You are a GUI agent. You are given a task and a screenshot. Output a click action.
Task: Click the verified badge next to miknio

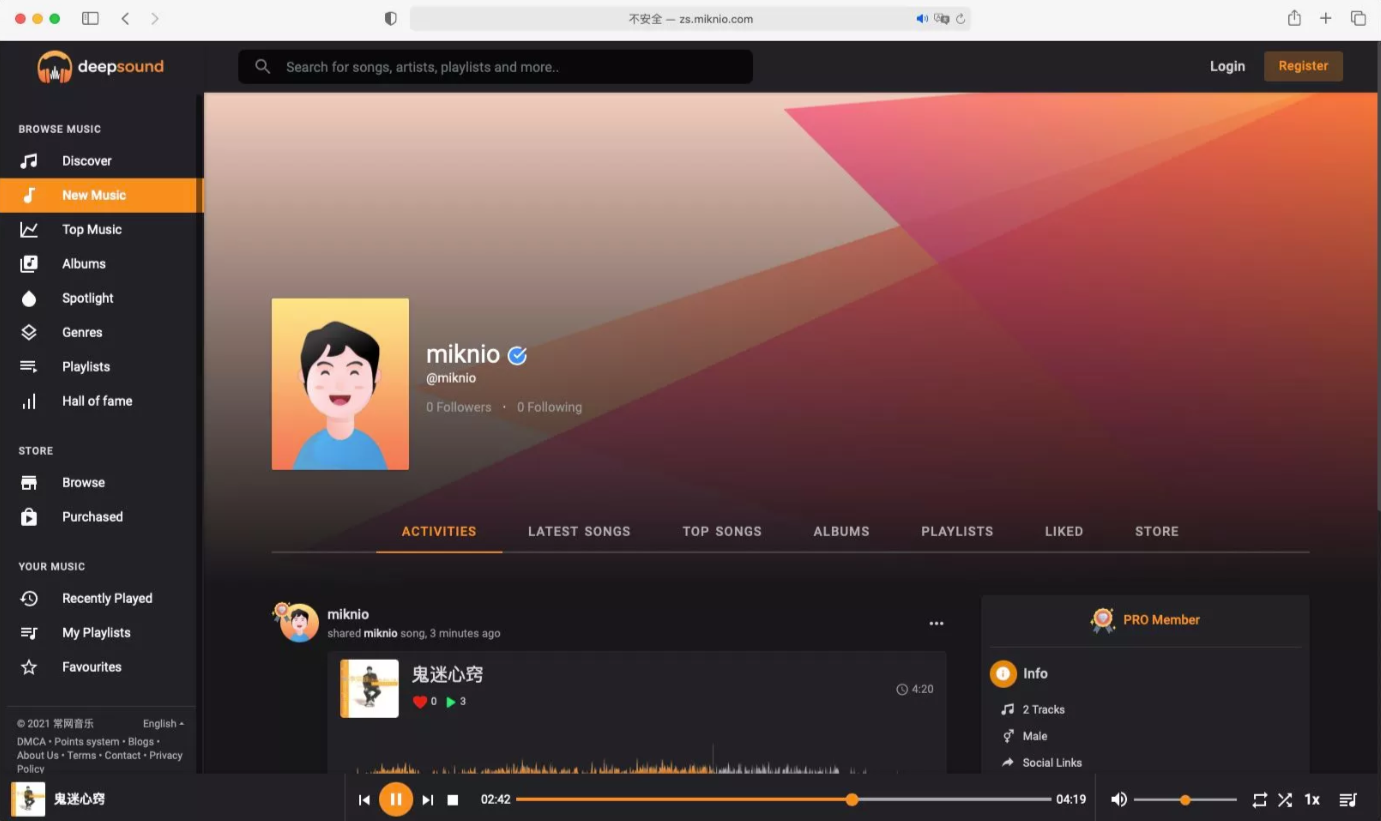tap(517, 355)
